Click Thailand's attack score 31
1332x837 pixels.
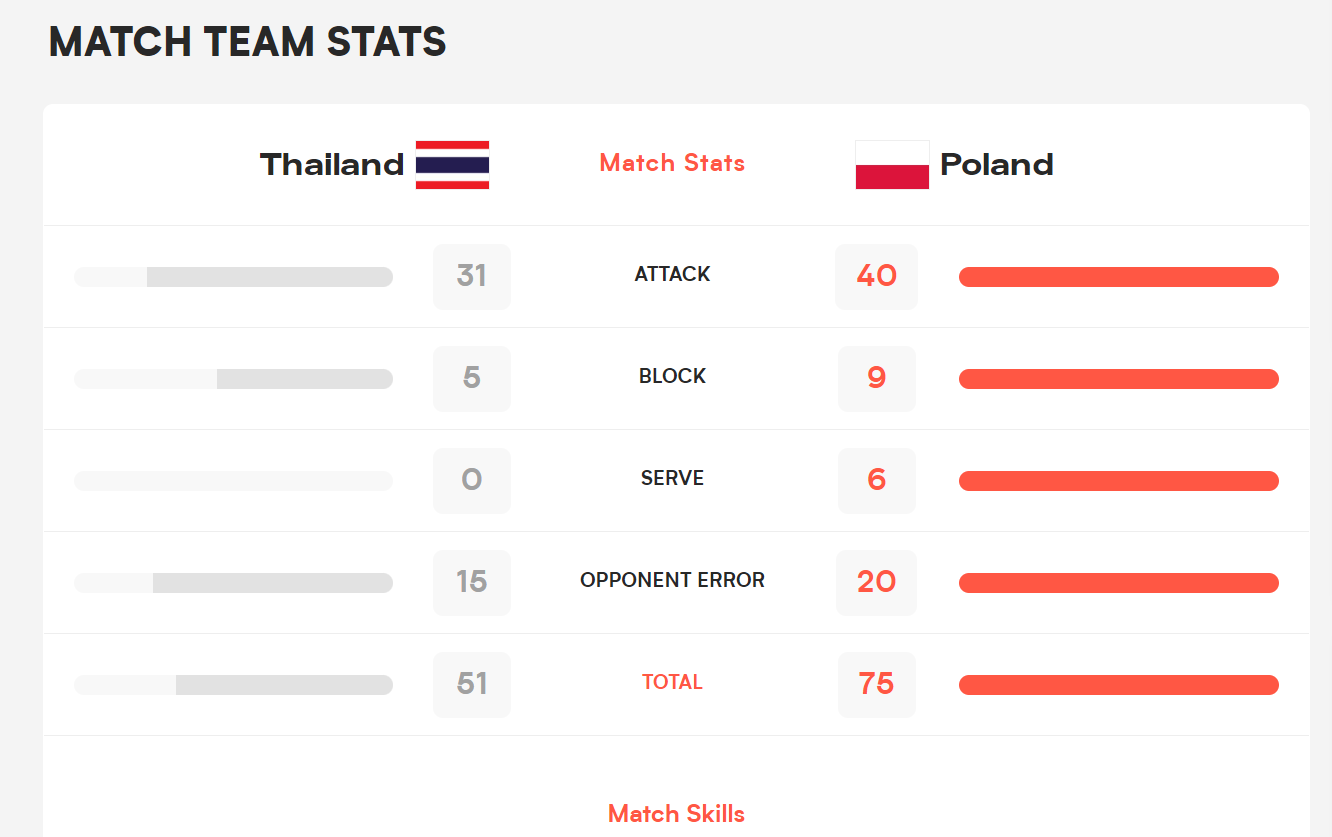click(x=472, y=276)
